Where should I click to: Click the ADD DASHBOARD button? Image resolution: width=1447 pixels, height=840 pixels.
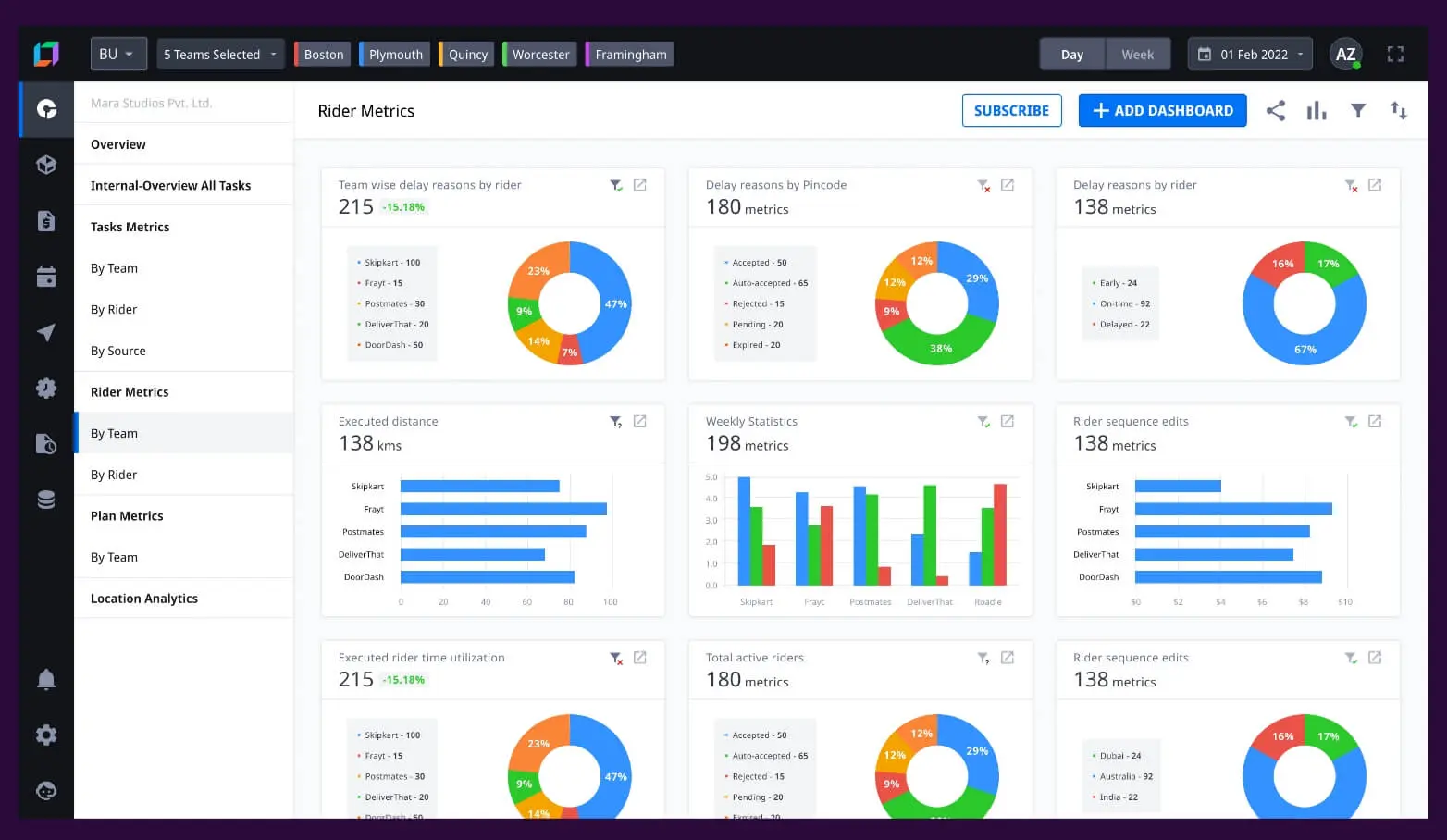pos(1162,110)
